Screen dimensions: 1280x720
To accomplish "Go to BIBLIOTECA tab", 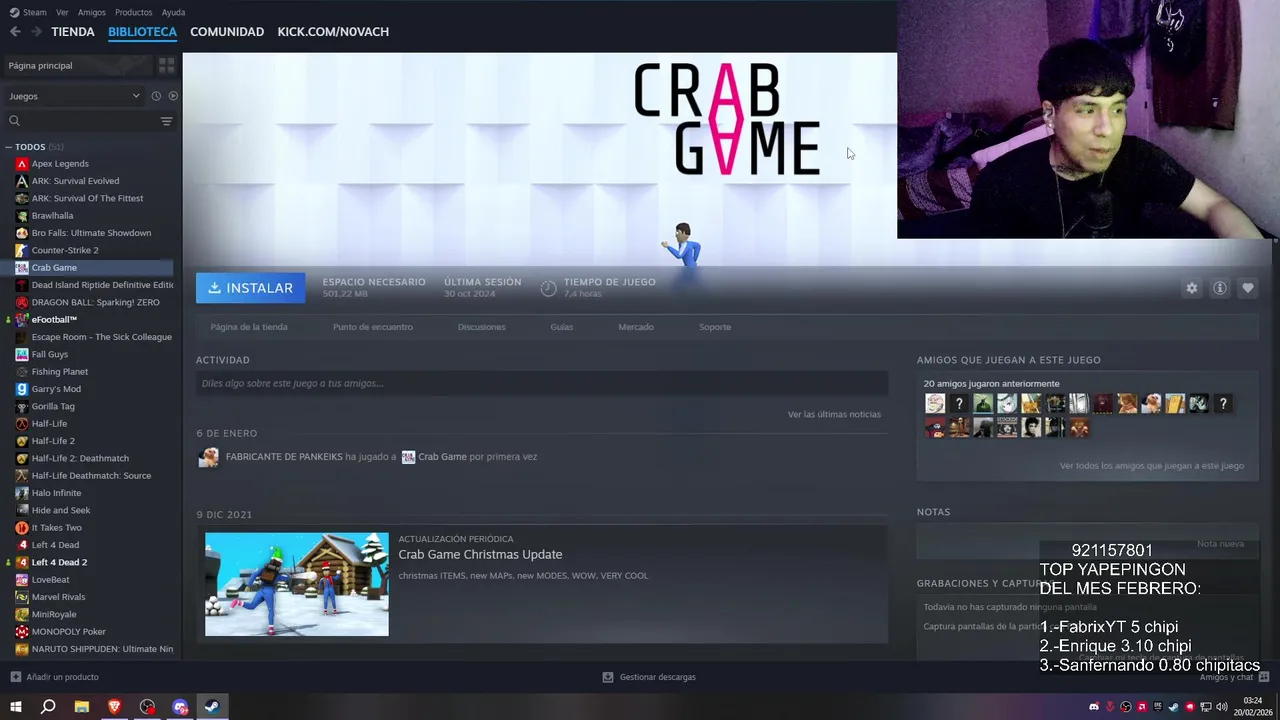I will [142, 32].
